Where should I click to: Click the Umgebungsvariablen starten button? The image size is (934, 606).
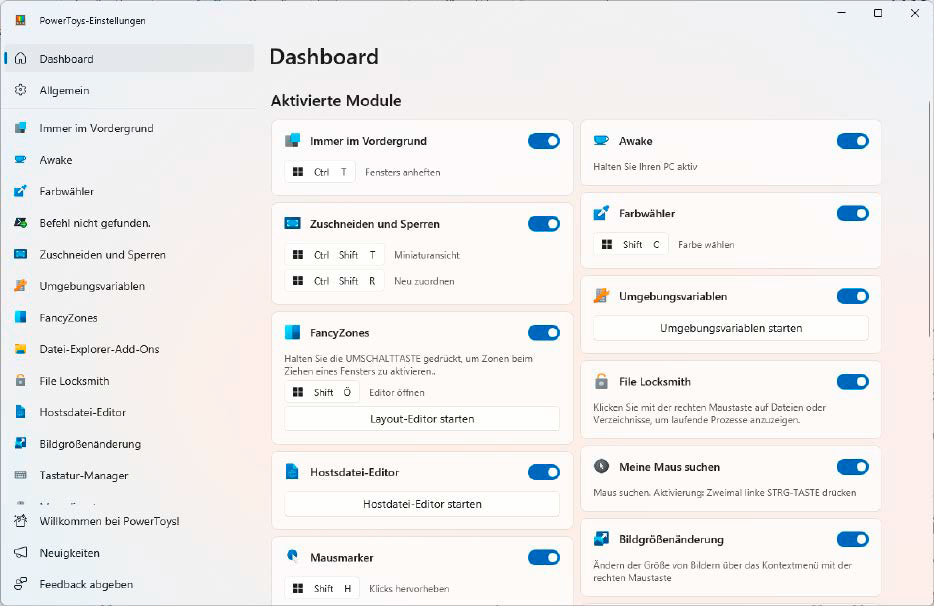click(x=731, y=328)
